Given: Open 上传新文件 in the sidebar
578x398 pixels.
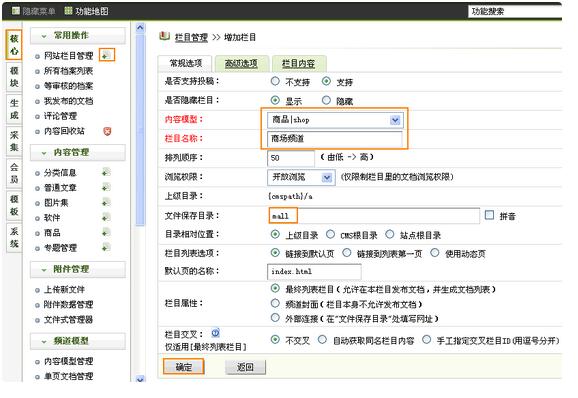Looking at the screenshot, I should (x=65, y=289).
